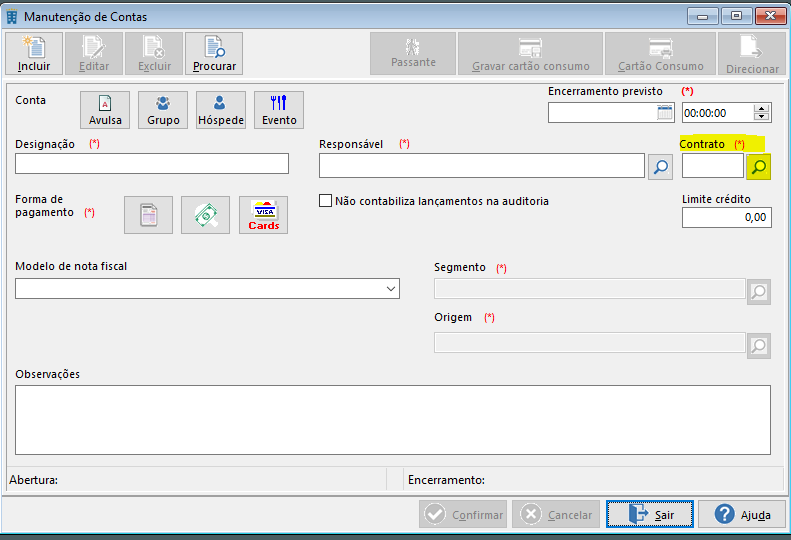Decrease the closing time value
Image resolution: width=791 pixels, height=540 pixels.
click(x=762, y=117)
